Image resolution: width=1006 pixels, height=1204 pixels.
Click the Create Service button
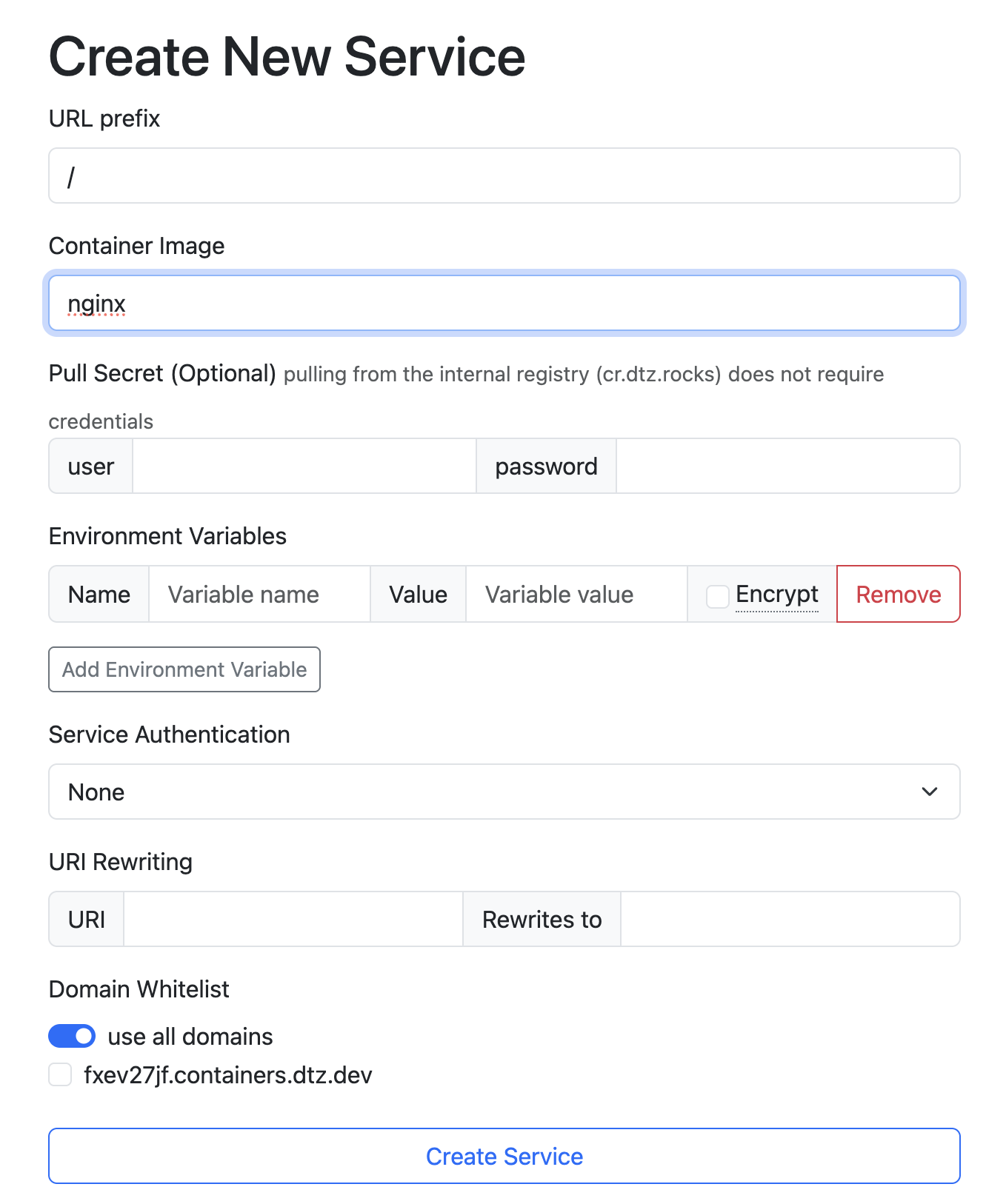click(504, 1156)
